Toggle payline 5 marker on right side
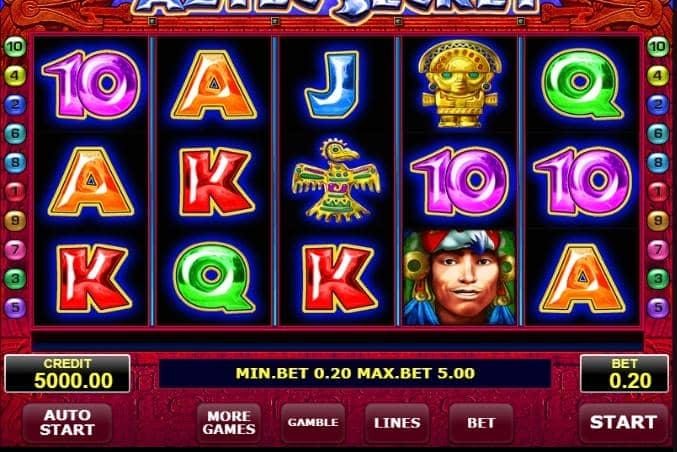The width and height of the screenshot is (677, 452). (658, 307)
